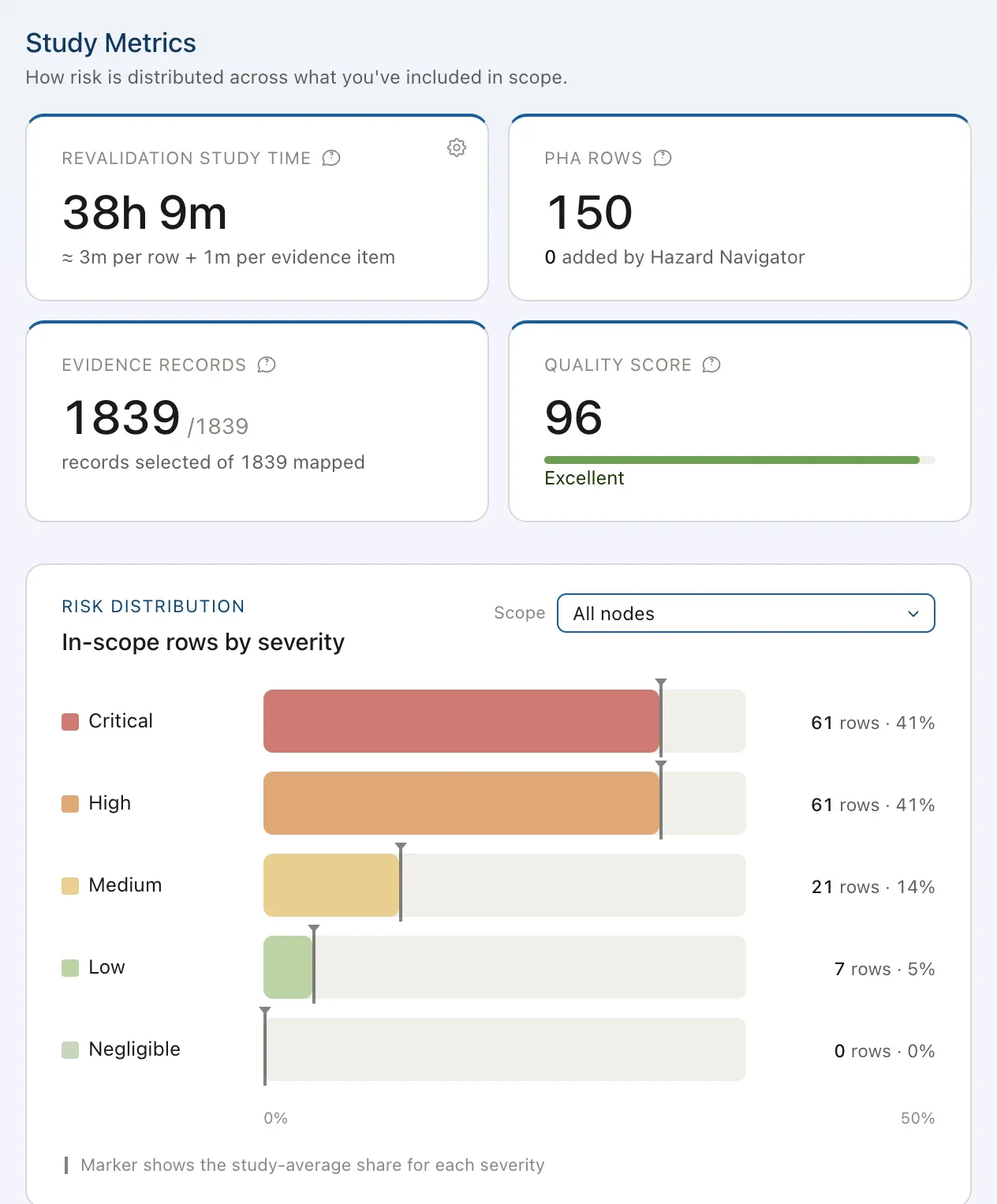Select the High severity bar

click(x=461, y=803)
